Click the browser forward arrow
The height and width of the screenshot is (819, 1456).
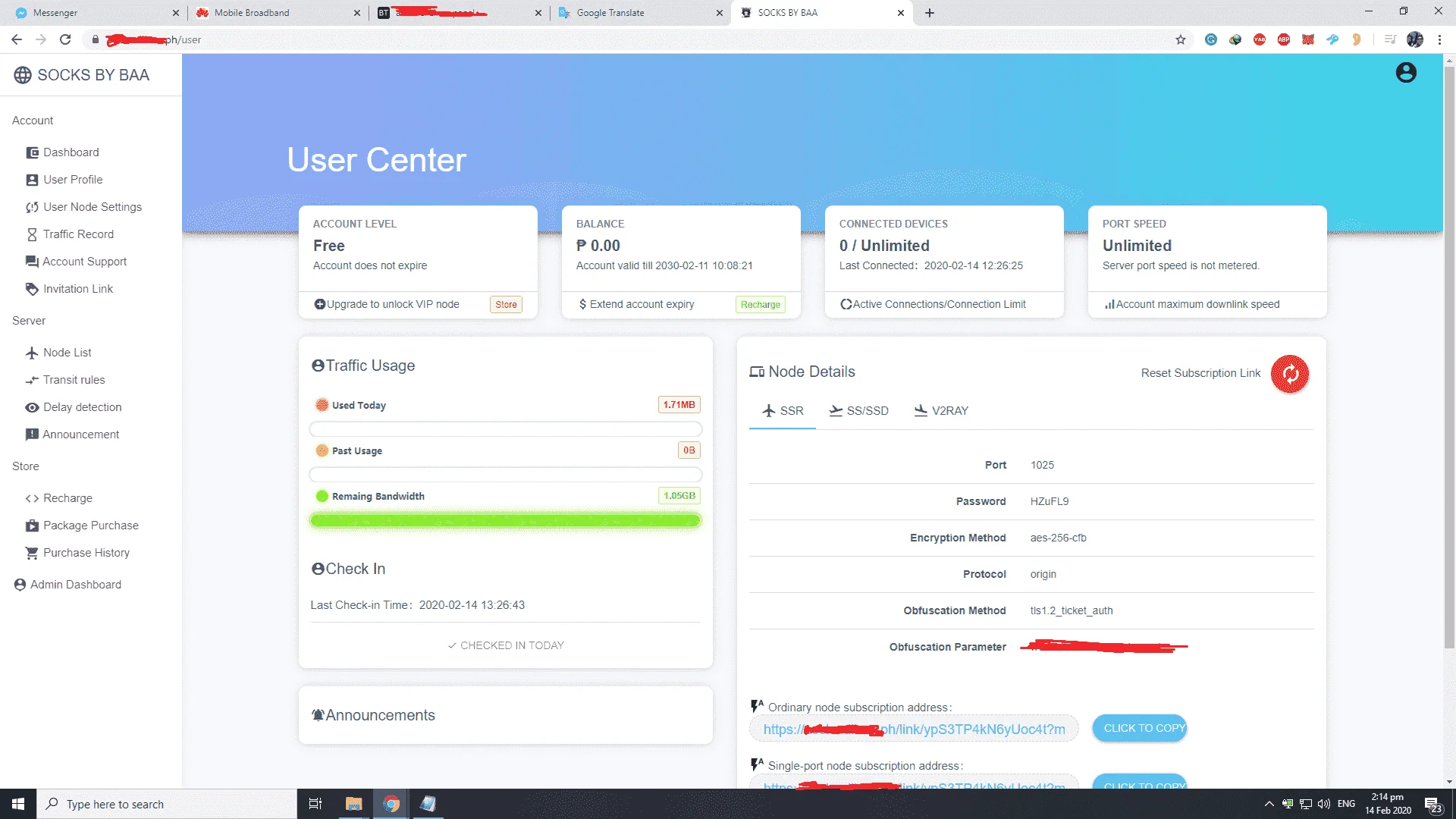coord(41,39)
